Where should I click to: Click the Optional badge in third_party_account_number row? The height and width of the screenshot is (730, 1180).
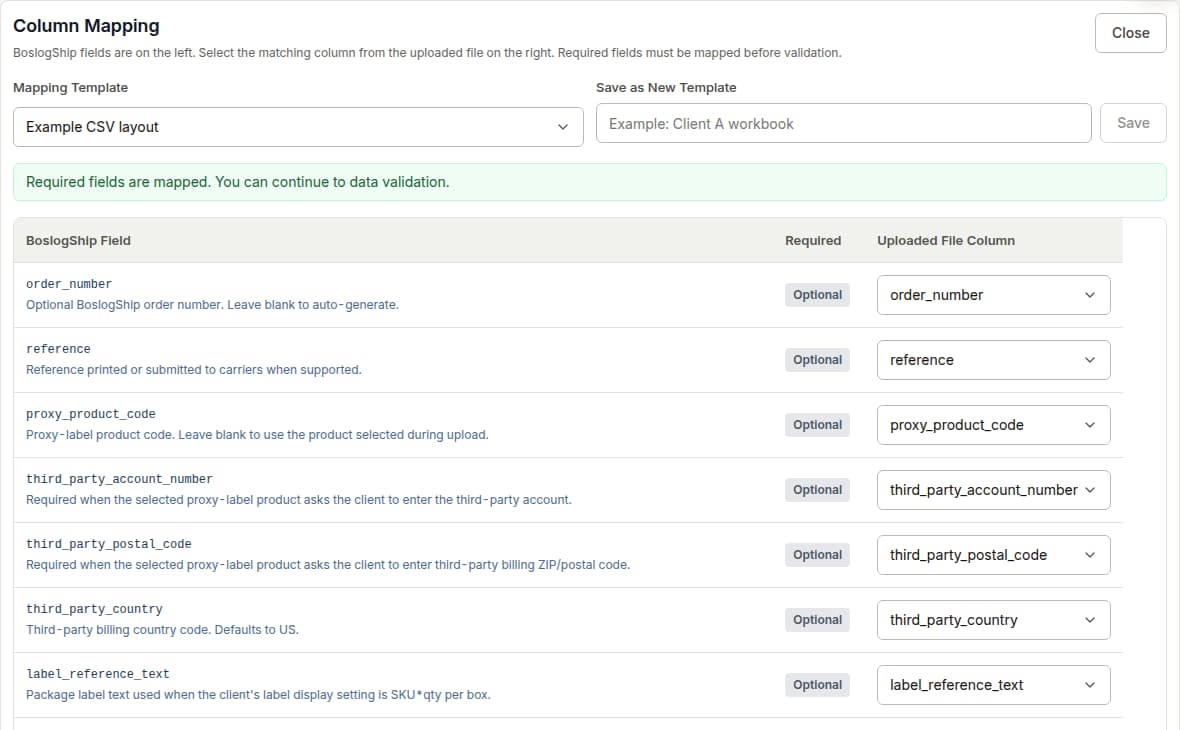tap(817, 490)
